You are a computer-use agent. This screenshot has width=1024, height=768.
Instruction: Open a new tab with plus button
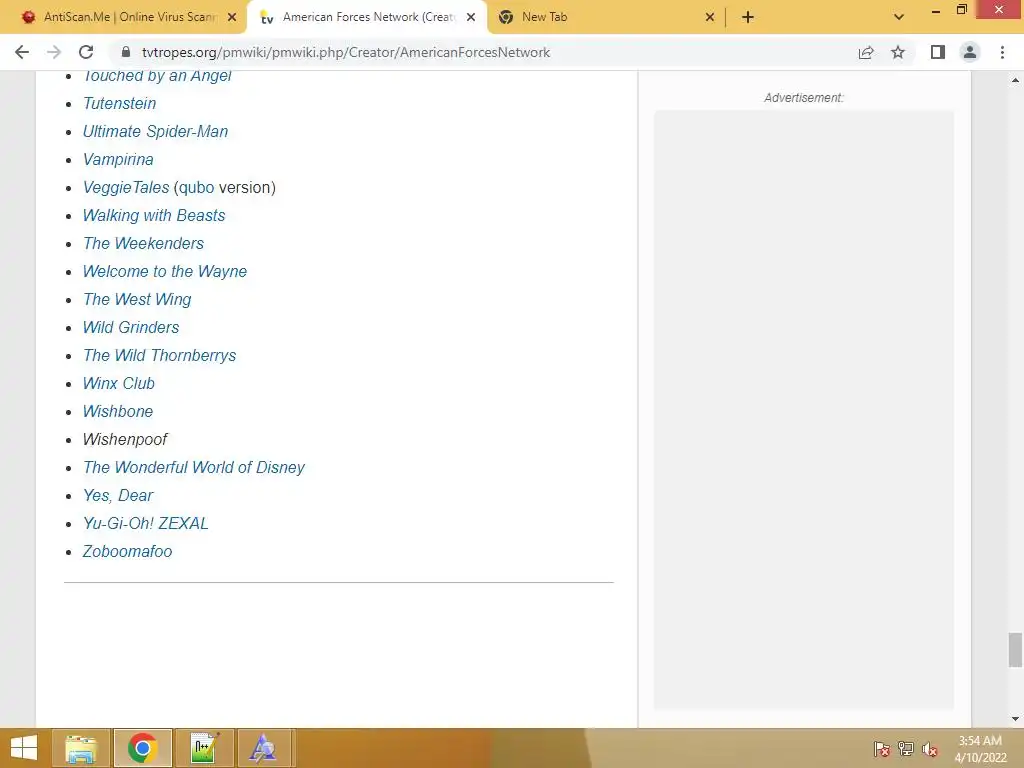[x=748, y=17]
